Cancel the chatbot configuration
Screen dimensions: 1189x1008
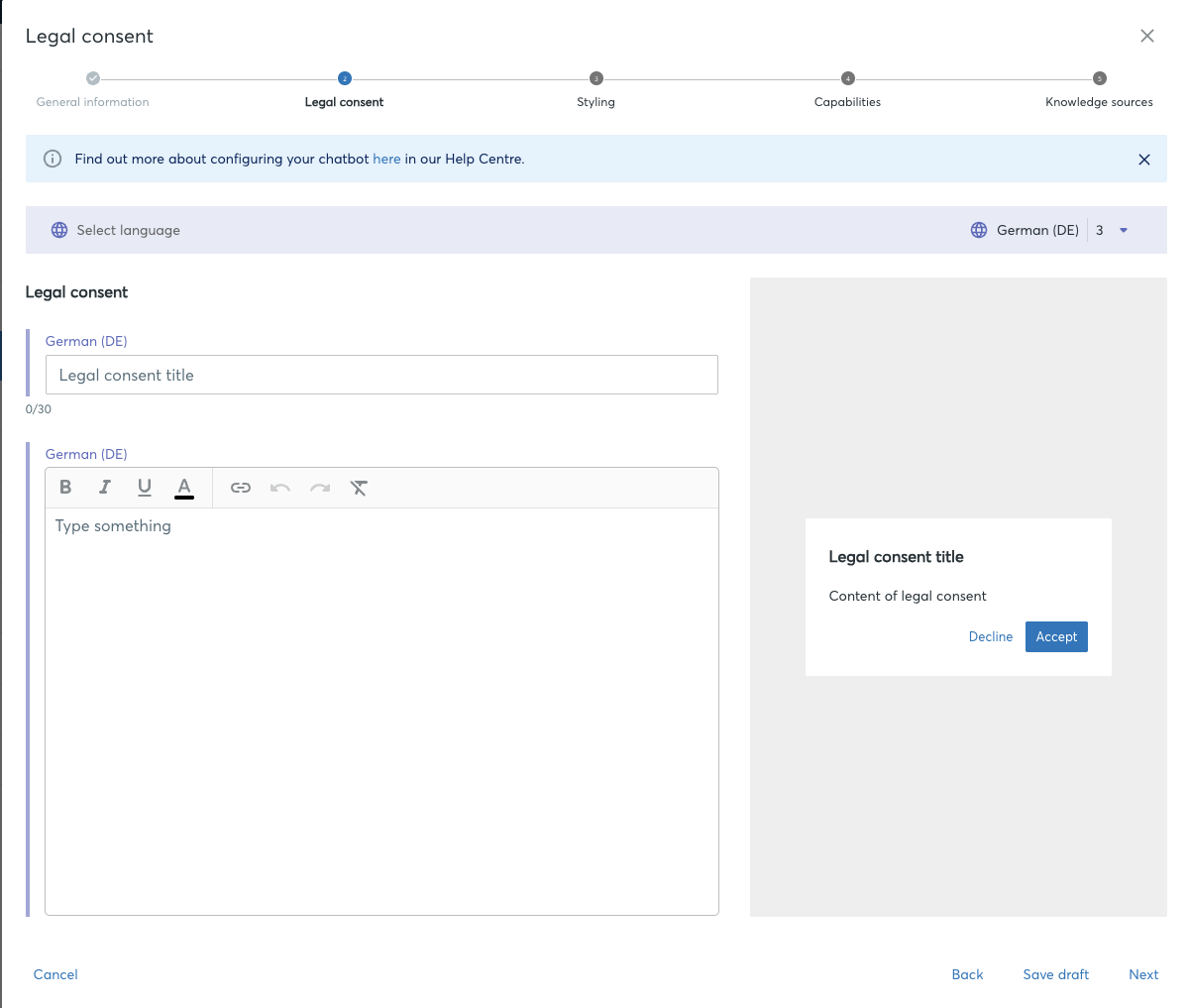[55, 974]
